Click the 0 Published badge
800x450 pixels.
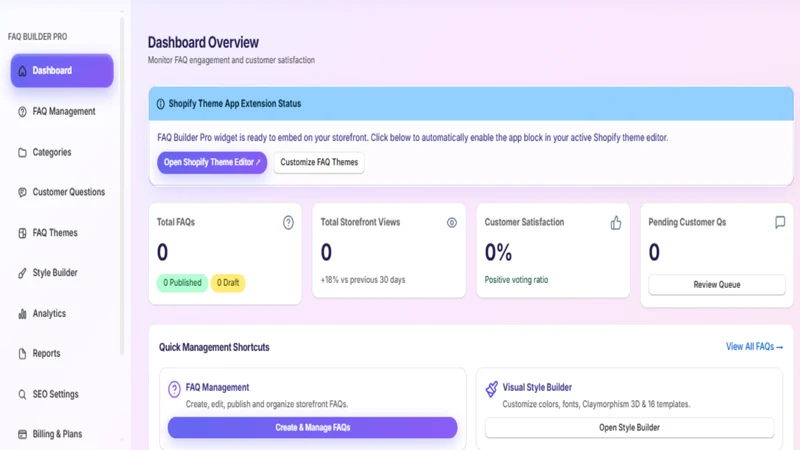click(x=182, y=283)
